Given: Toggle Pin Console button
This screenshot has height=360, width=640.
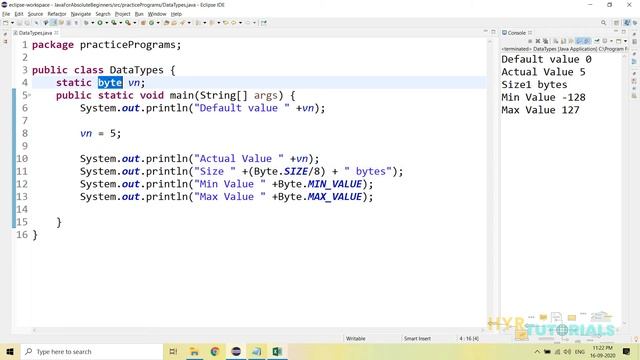Looking at the screenshot, I should point(597,41).
